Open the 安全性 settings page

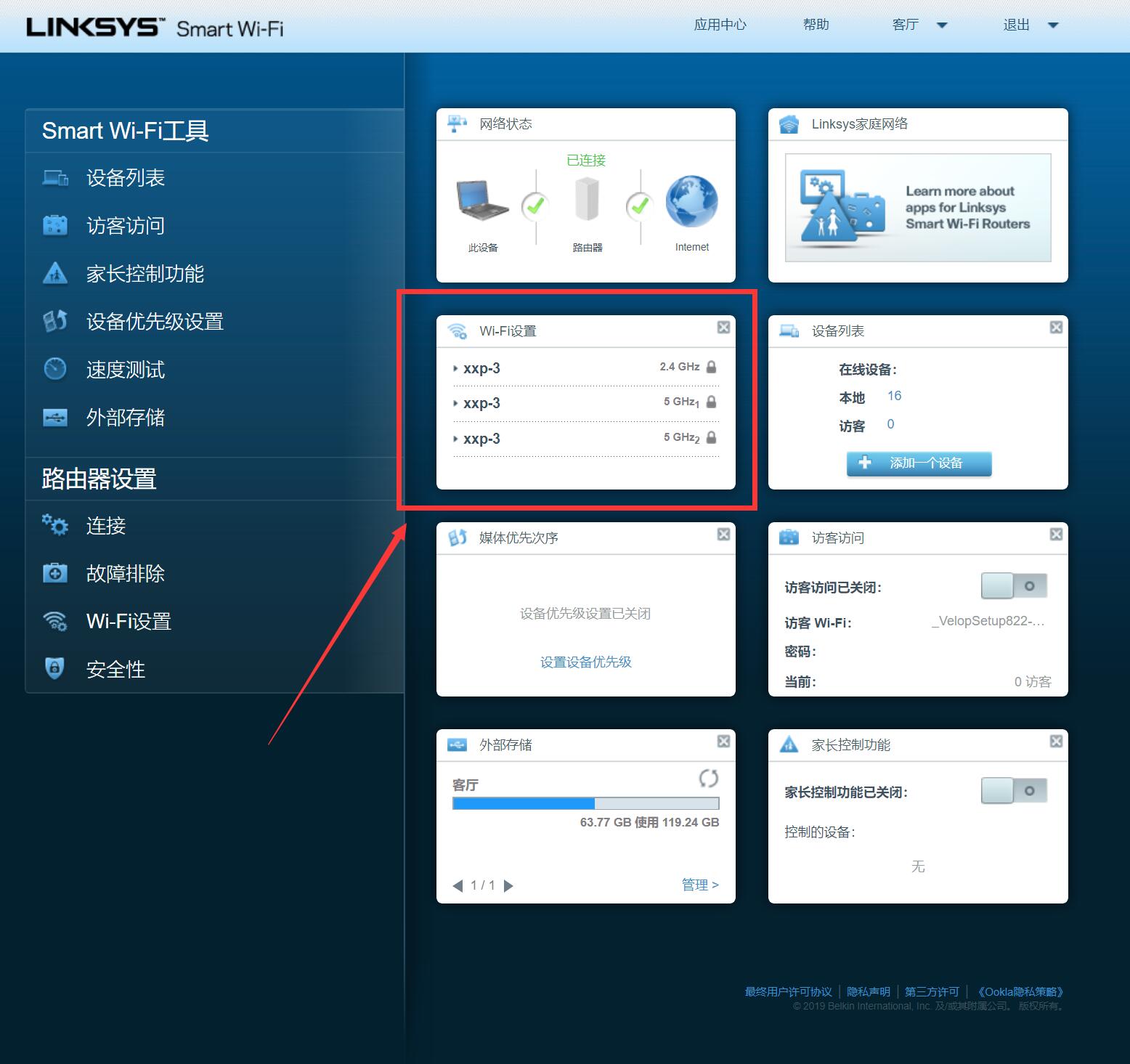point(115,669)
